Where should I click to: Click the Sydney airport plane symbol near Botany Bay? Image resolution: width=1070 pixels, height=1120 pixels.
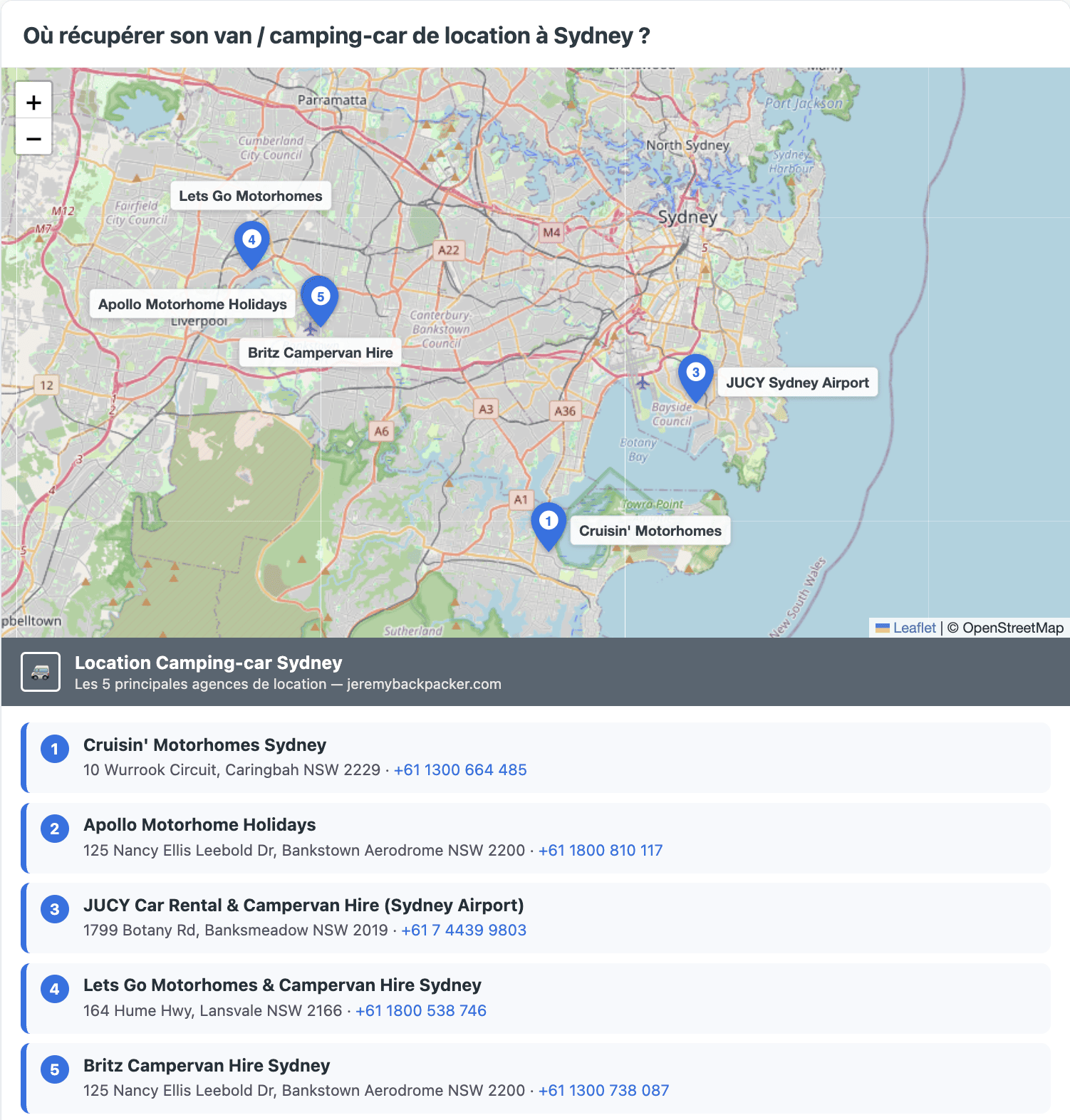click(x=643, y=383)
